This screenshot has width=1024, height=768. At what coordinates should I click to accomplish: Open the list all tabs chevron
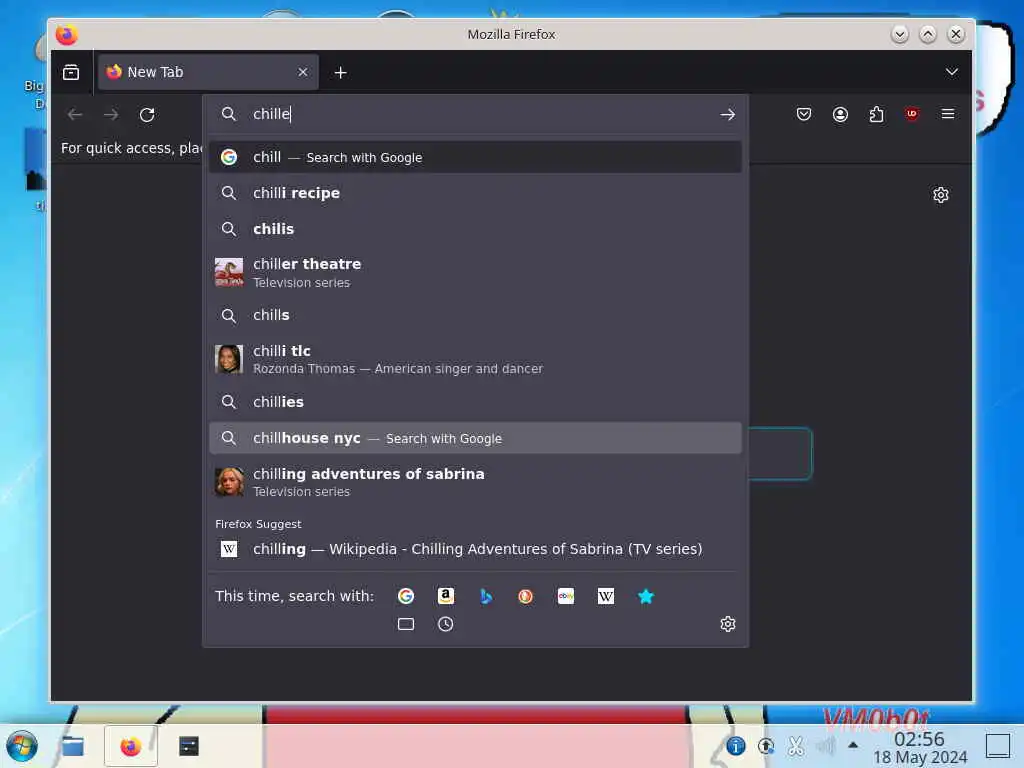point(952,72)
